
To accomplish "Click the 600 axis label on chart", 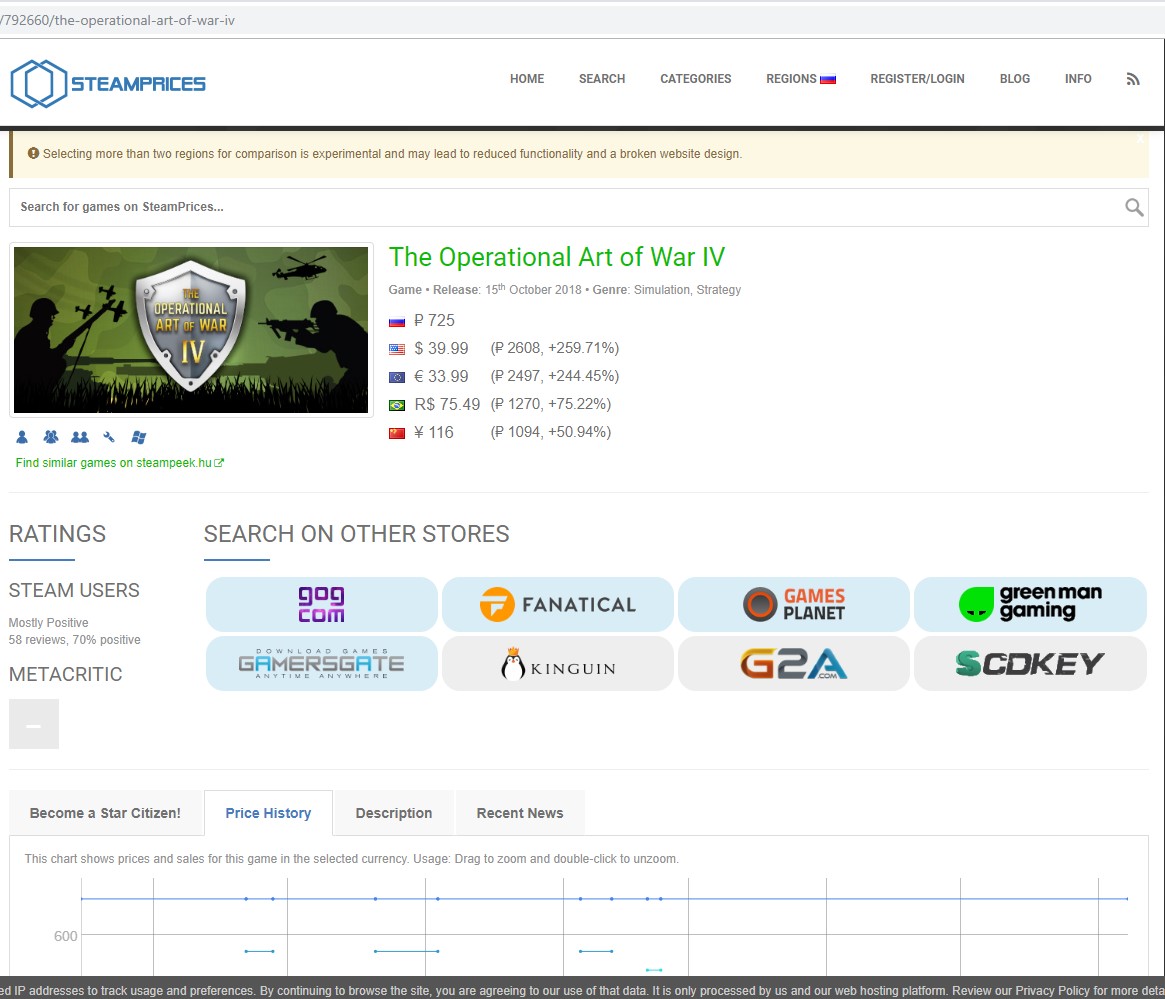I will click(65, 936).
